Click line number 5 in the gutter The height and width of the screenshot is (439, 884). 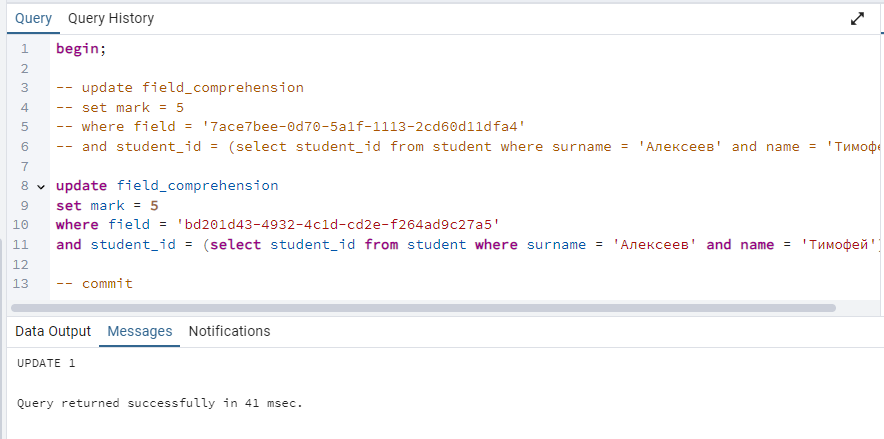[24, 127]
